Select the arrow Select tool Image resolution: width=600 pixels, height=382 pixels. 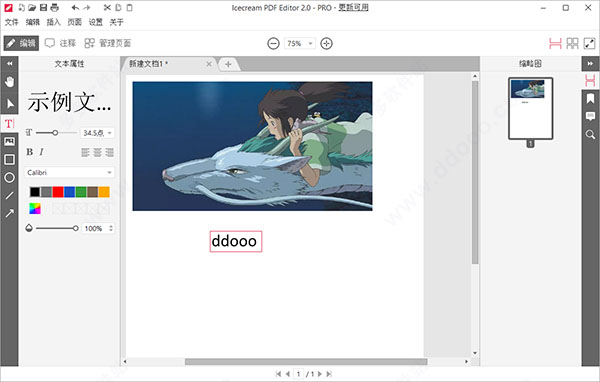tap(10, 103)
